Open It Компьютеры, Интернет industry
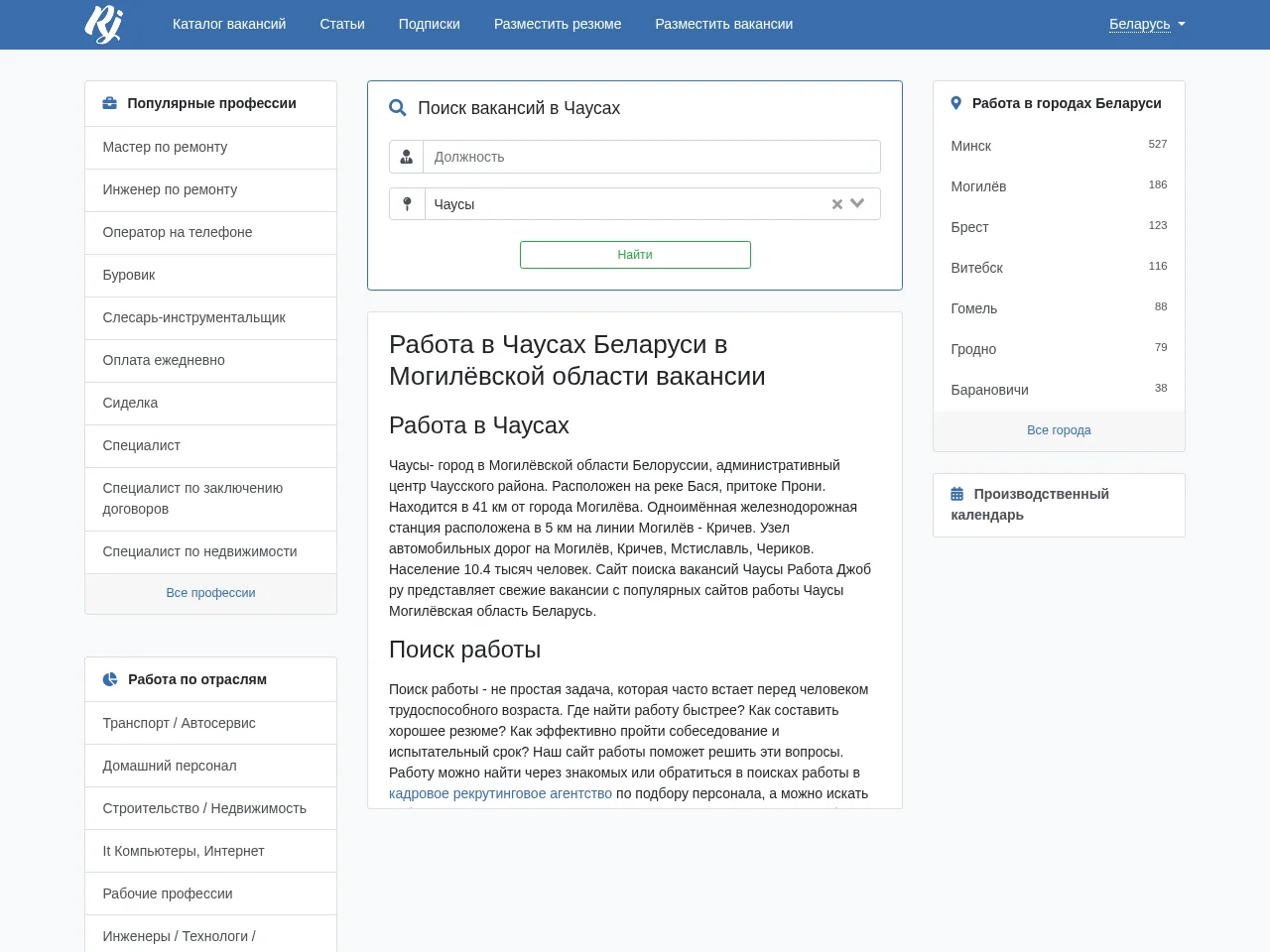The width and height of the screenshot is (1270, 952). (210, 851)
